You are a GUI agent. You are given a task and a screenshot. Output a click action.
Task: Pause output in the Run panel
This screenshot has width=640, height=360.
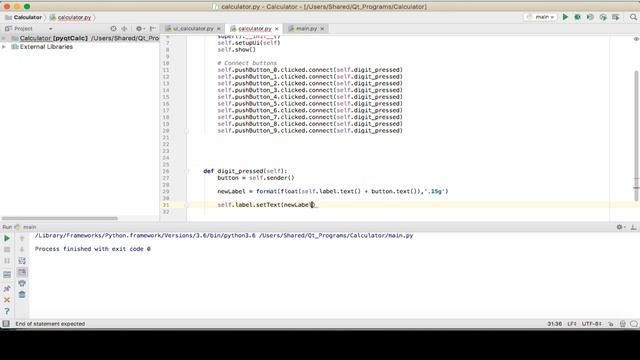coord(7,261)
